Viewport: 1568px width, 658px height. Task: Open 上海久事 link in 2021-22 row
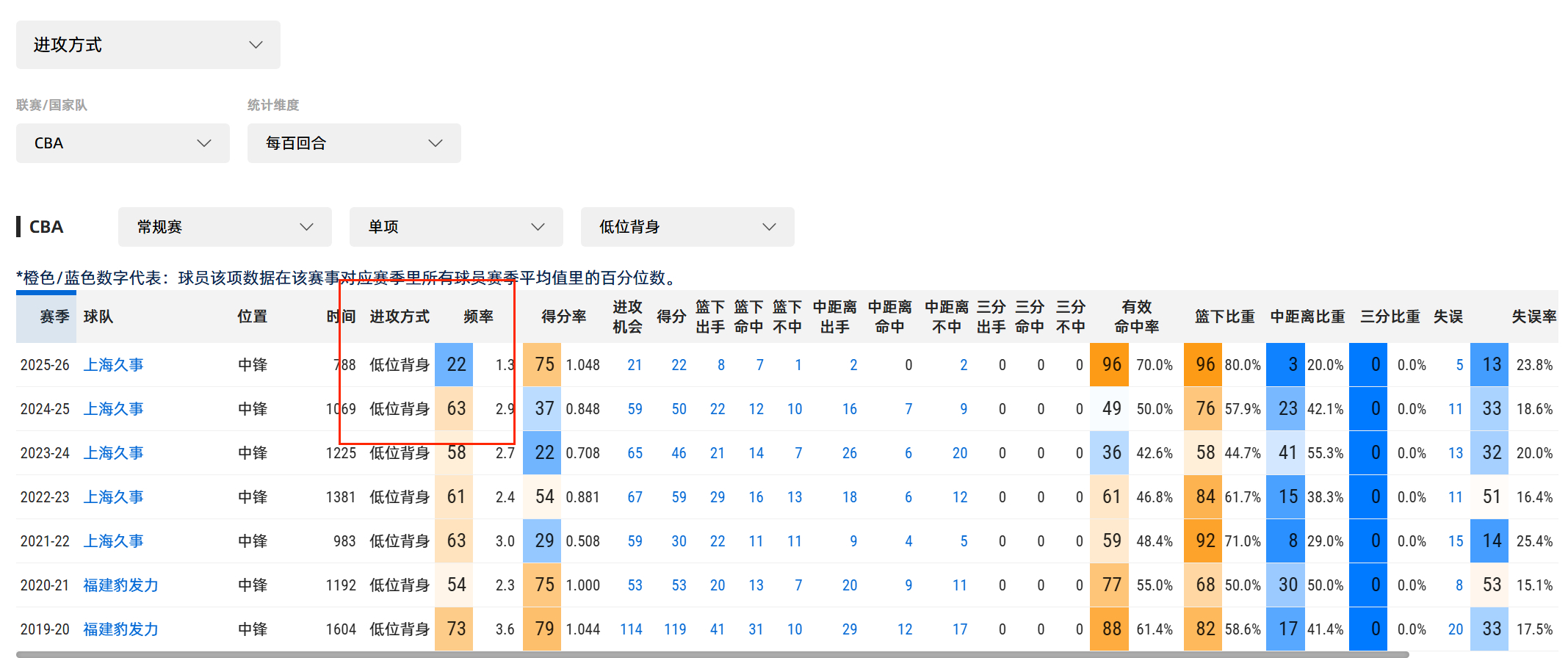113,541
